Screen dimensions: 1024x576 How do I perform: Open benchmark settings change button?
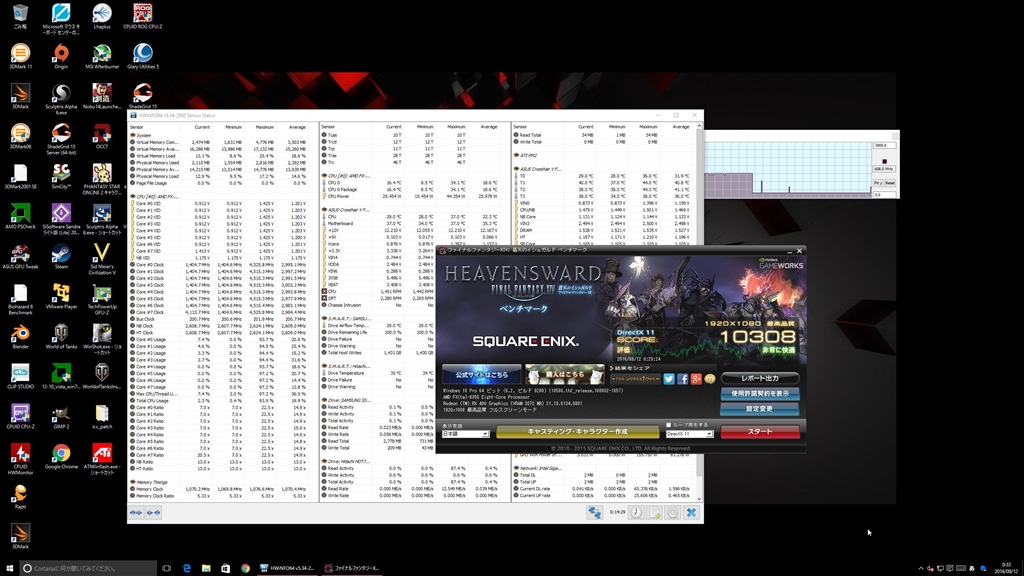click(x=760, y=409)
